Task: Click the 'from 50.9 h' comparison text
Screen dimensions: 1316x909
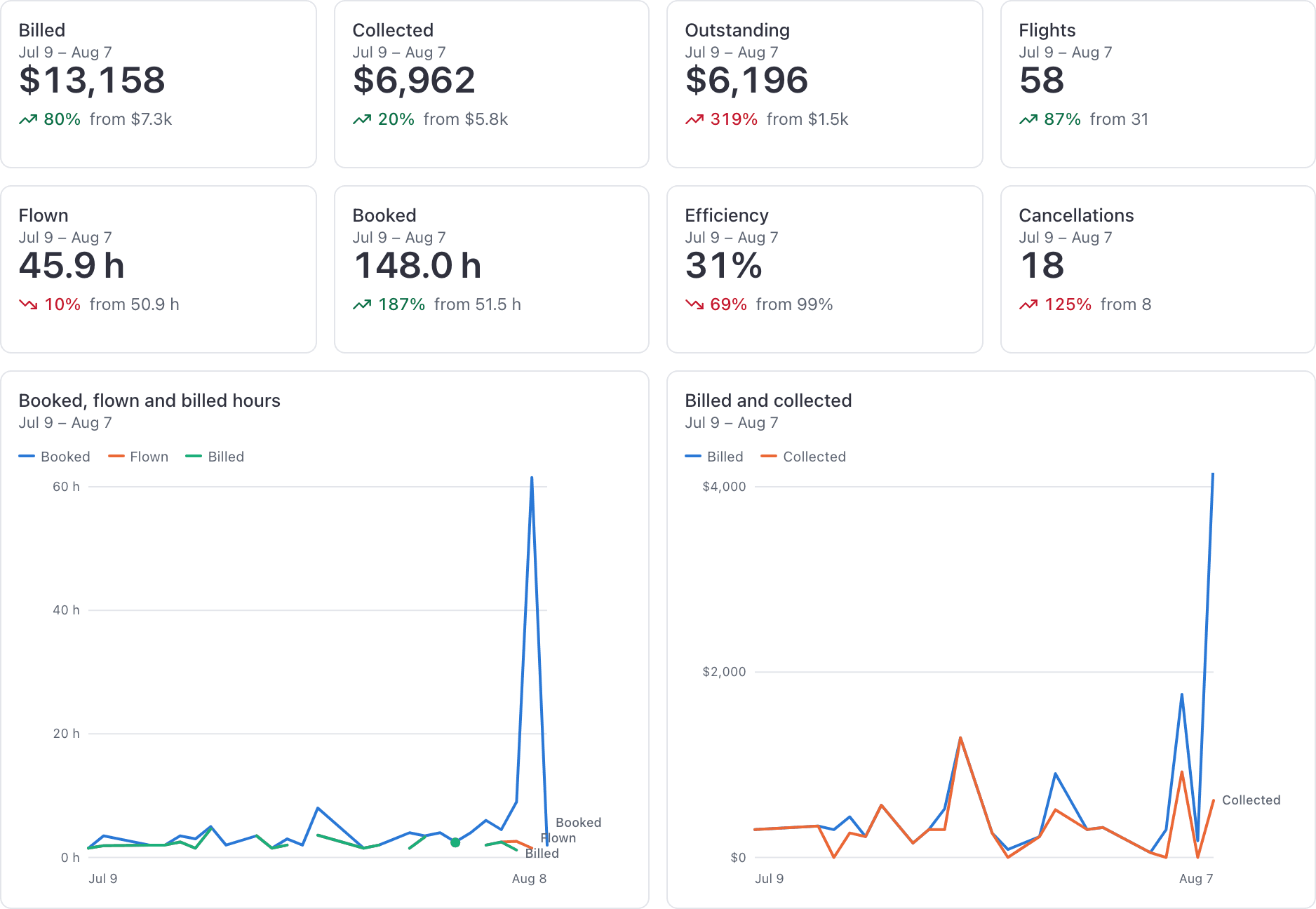Action: pos(134,304)
